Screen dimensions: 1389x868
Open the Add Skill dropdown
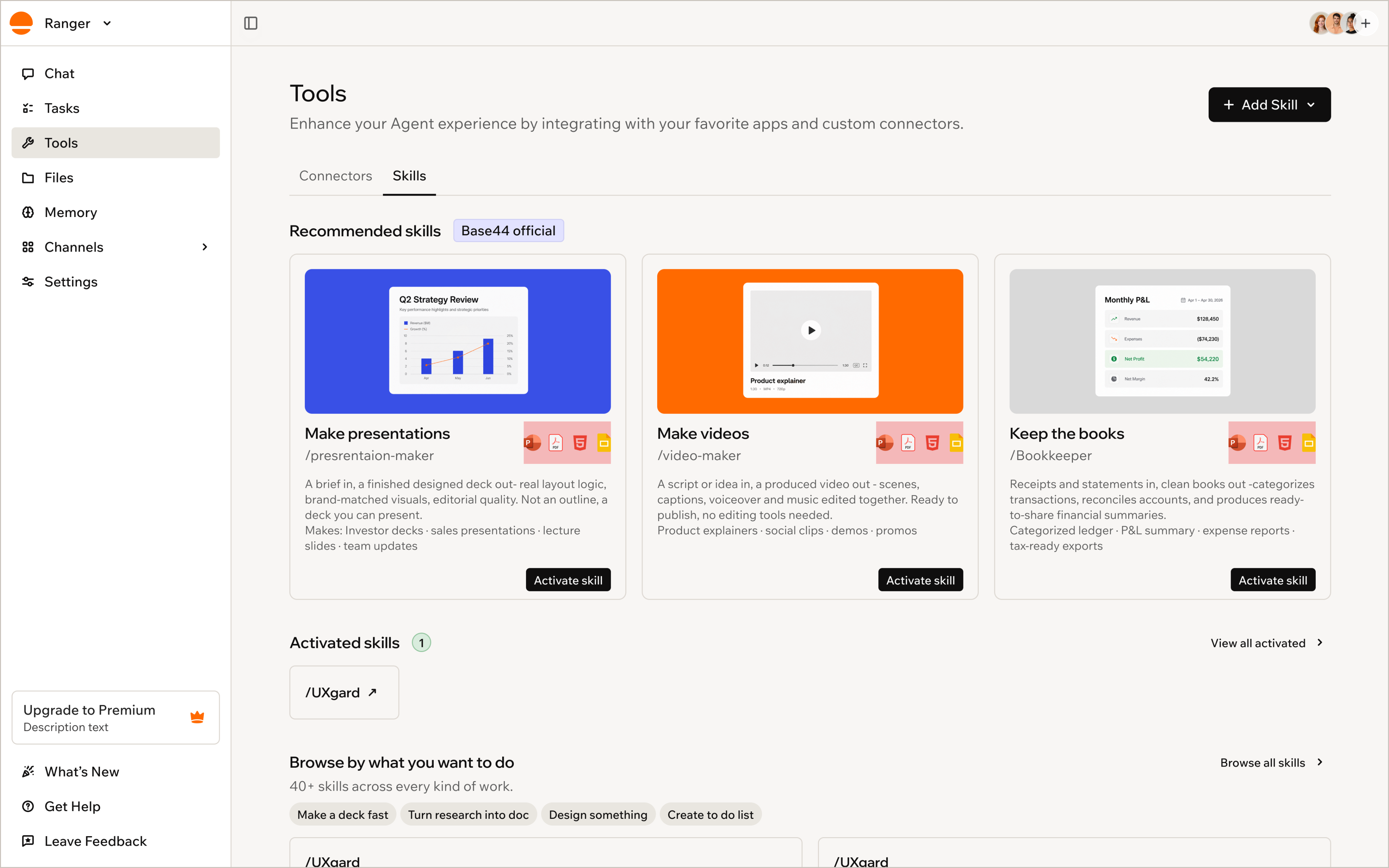[x=1269, y=104]
